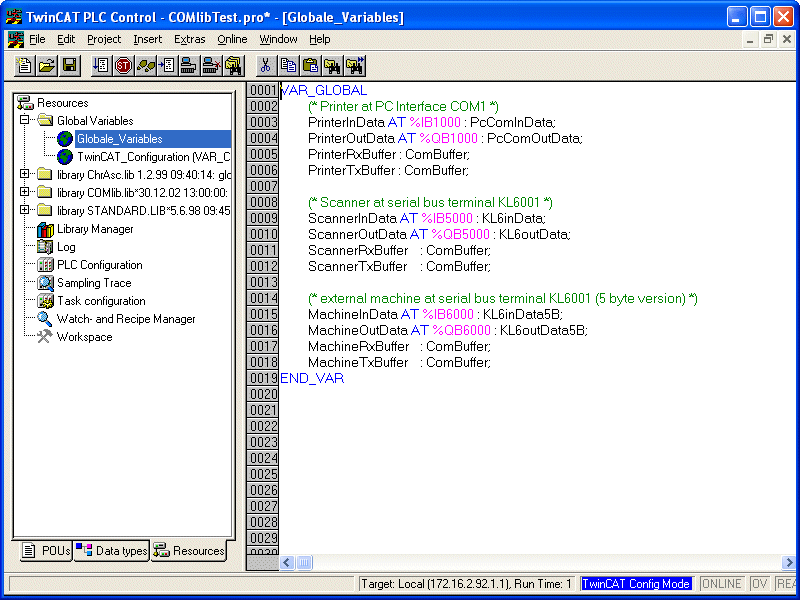Open the Help menu

320,39
